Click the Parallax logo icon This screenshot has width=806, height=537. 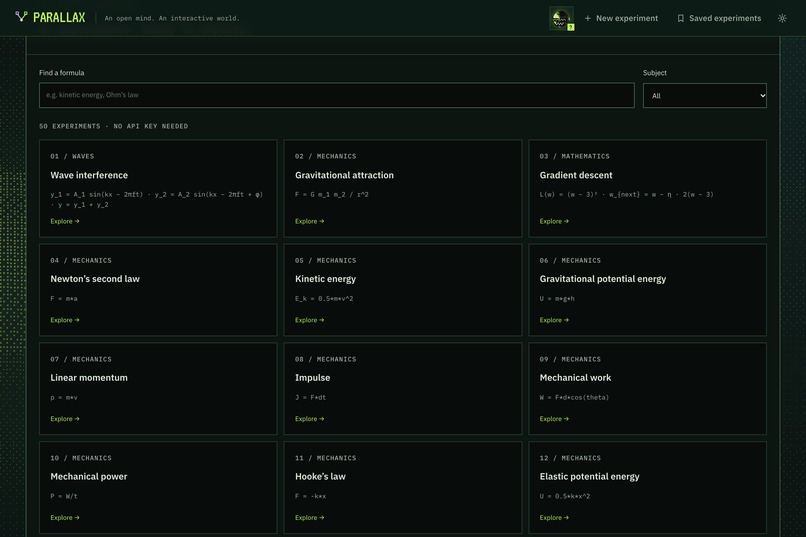(x=21, y=17)
